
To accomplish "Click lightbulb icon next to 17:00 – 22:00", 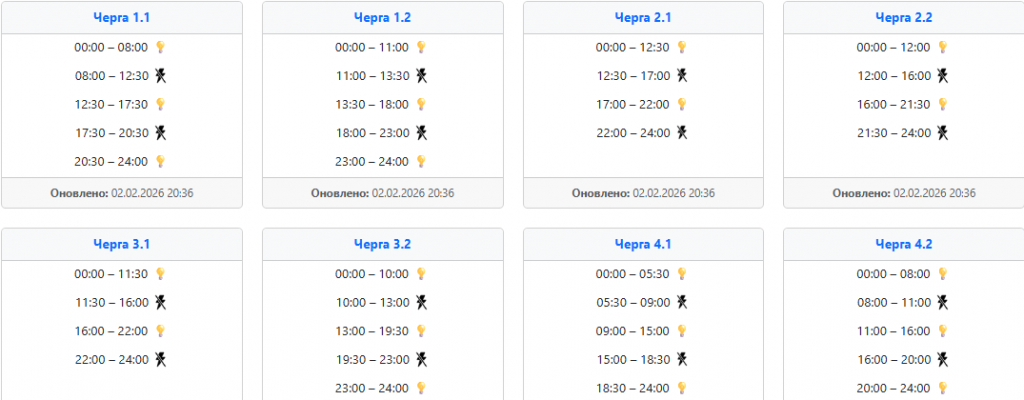I will coord(682,104).
